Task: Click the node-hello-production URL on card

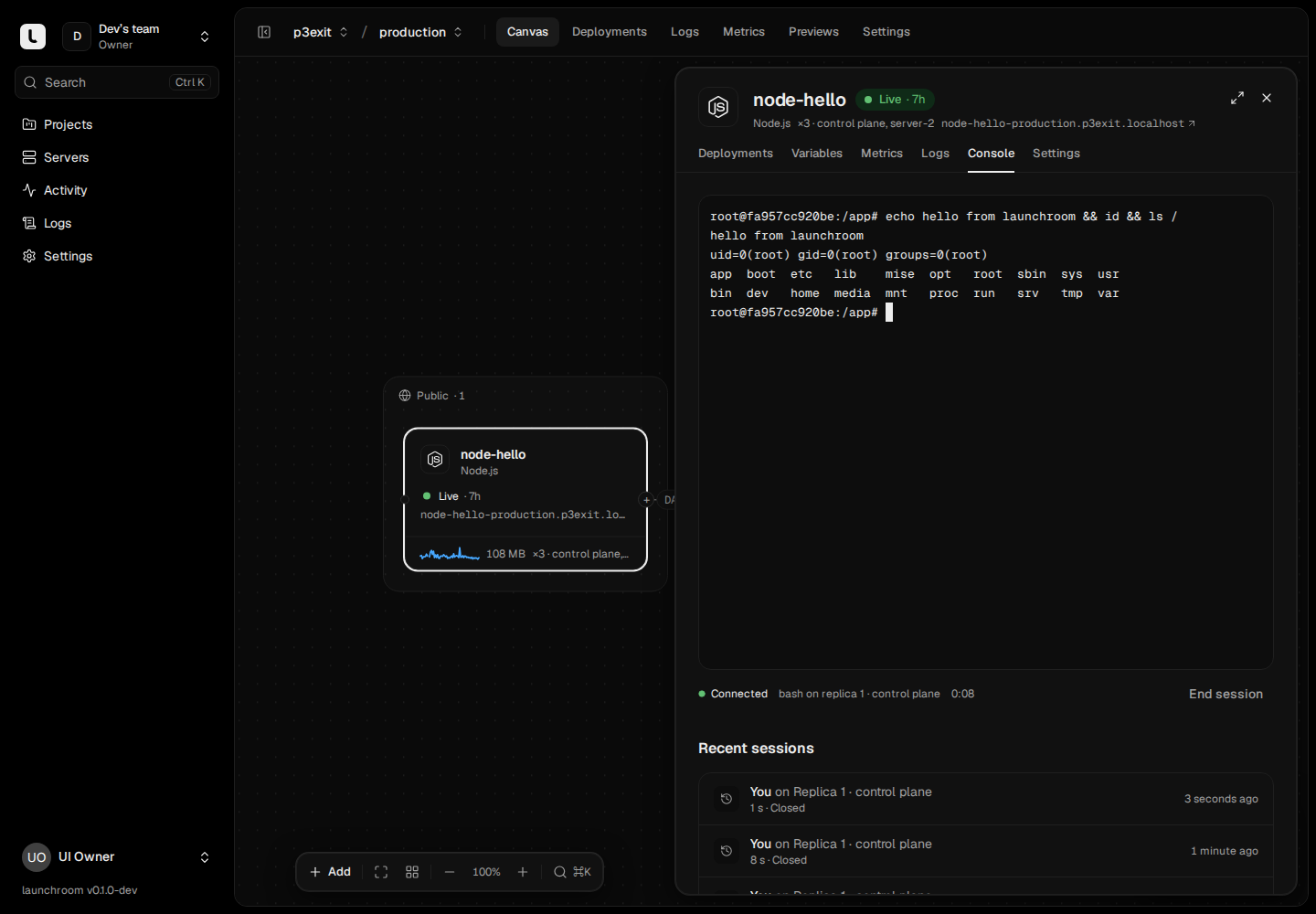Action: click(x=523, y=515)
